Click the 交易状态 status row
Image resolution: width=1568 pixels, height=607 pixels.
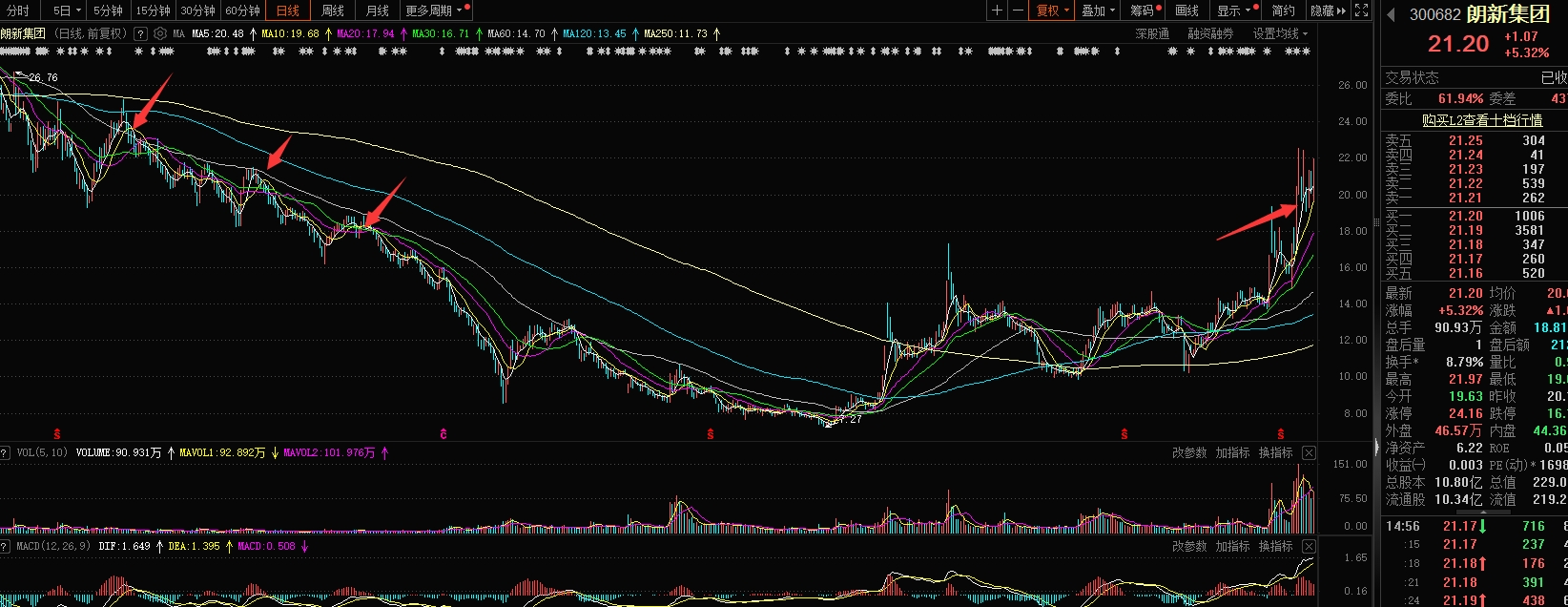pos(1475,77)
